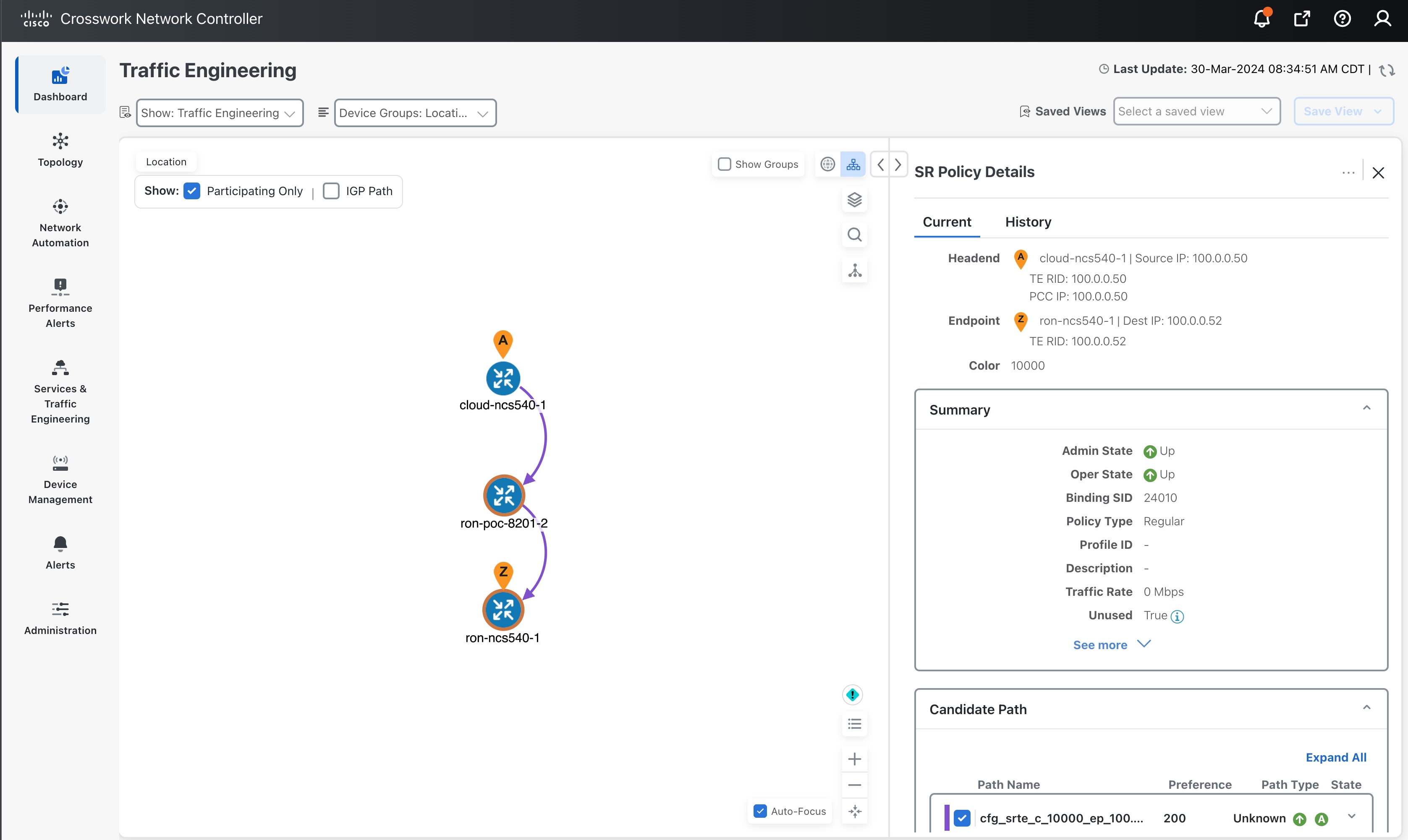1408x840 pixels.
Task: Open Administration in the sidebar
Action: [60, 619]
